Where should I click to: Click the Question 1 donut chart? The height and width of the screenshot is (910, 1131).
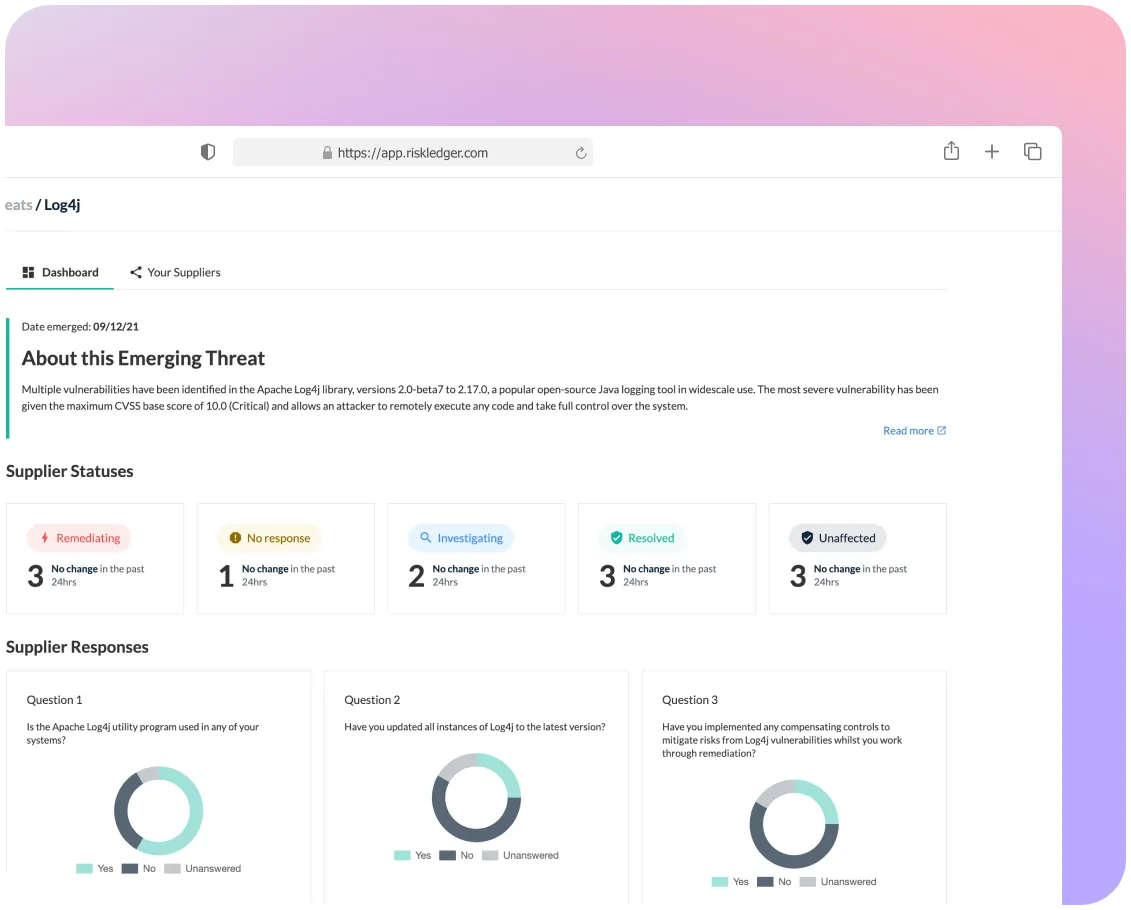[159, 810]
